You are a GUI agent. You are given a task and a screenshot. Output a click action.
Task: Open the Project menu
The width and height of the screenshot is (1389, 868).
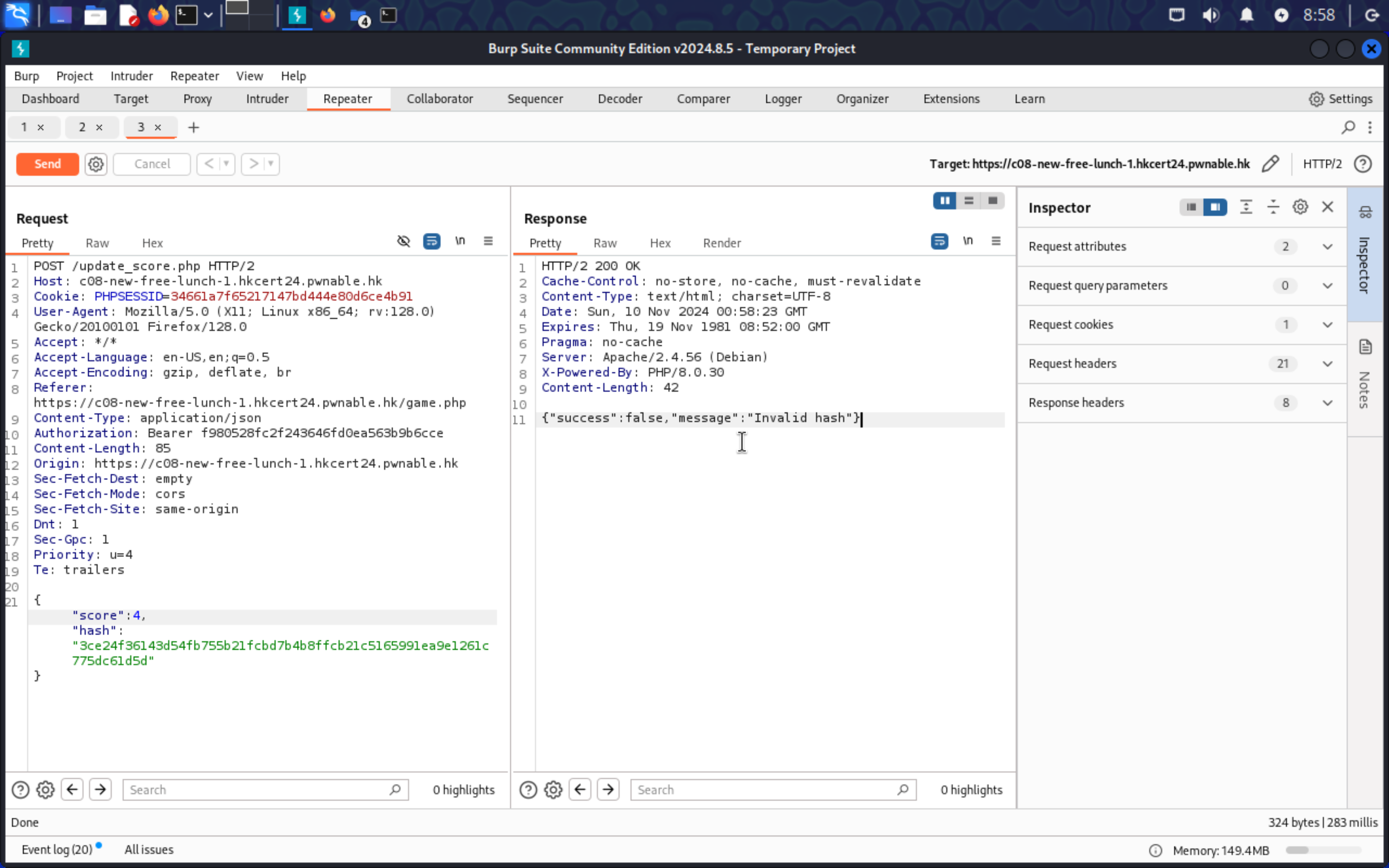tap(75, 76)
